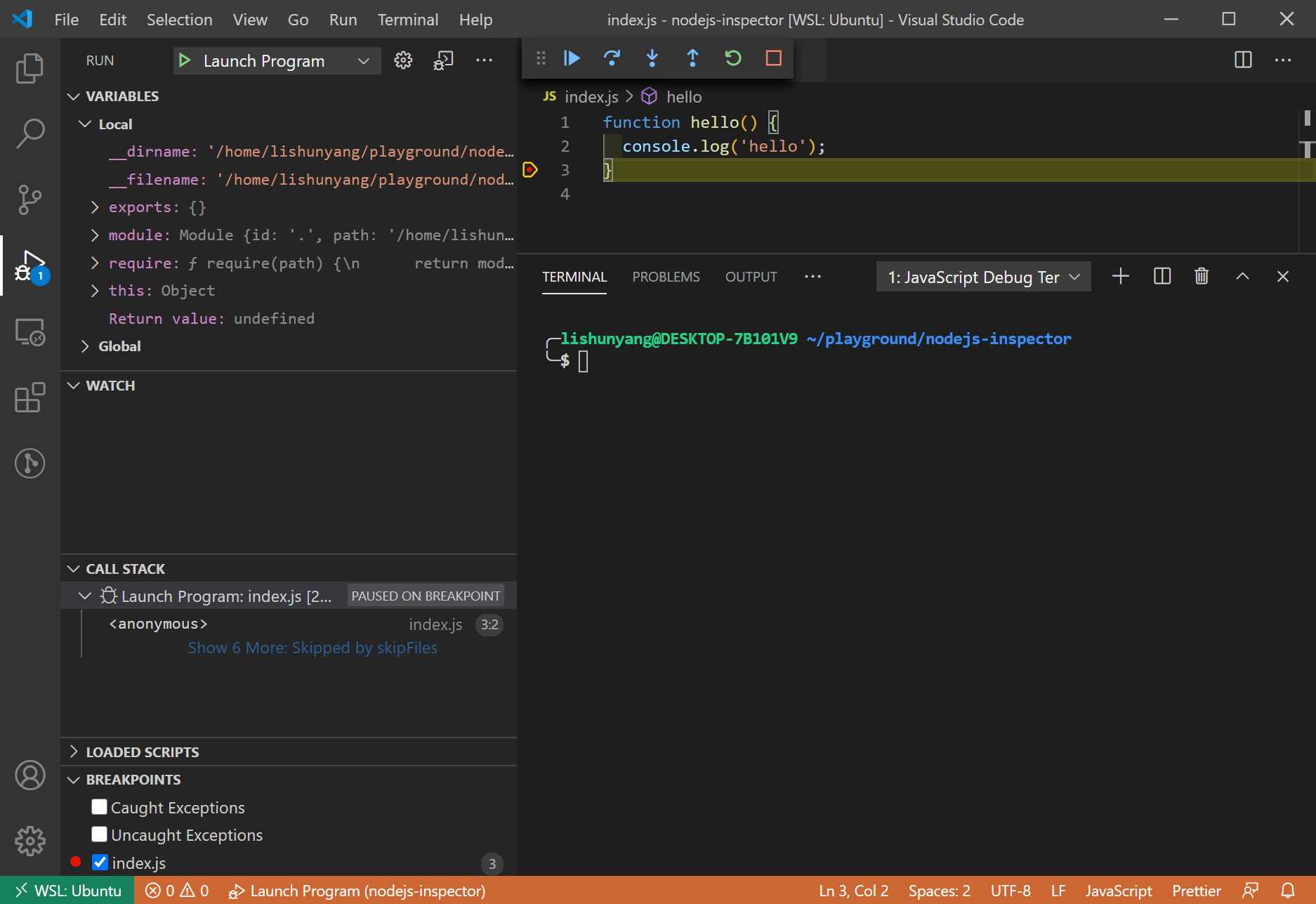Click Launch Program (nodejs-inspector) status item
The width and height of the screenshot is (1316, 904).
pyautogui.click(x=357, y=891)
